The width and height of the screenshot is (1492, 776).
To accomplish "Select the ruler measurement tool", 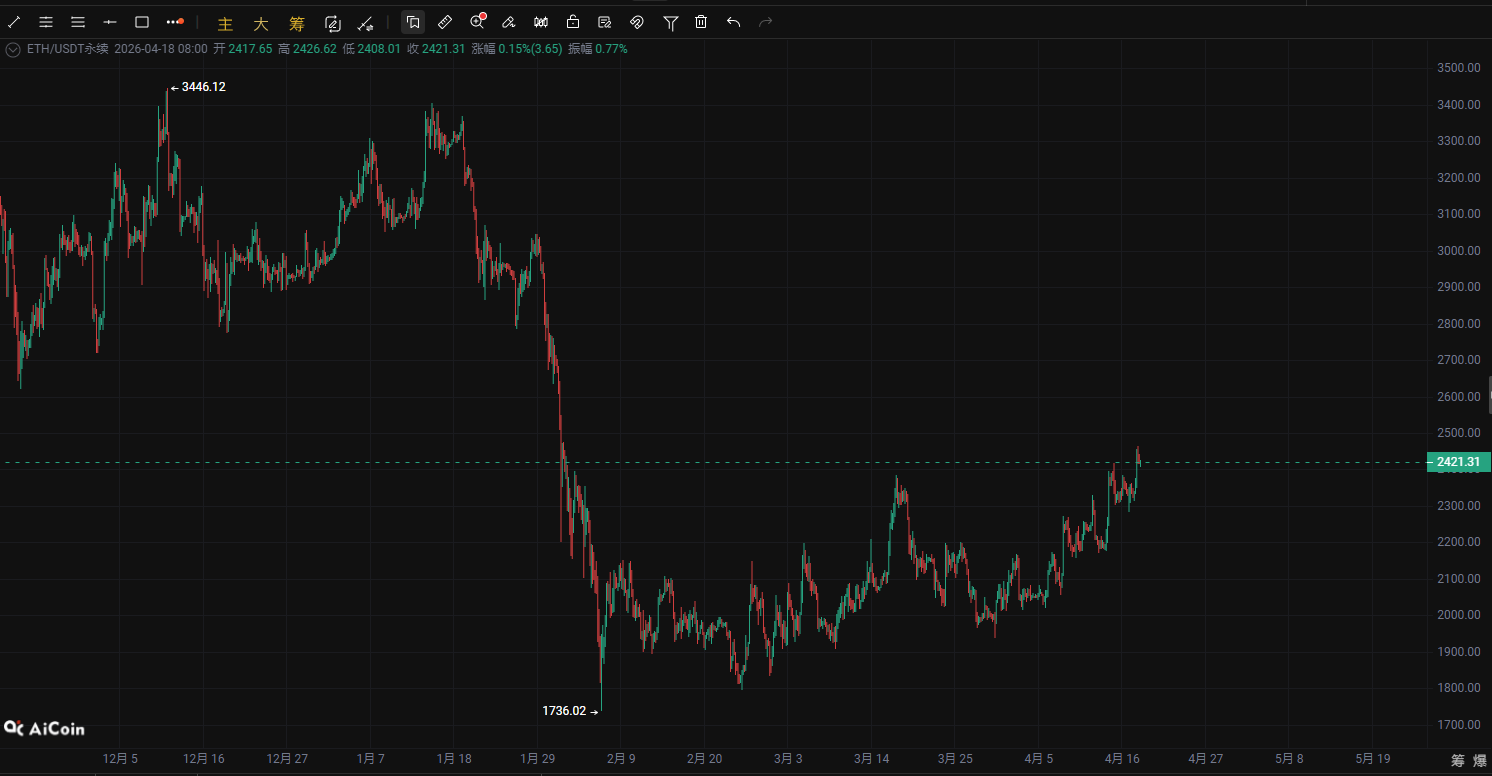I will coord(445,22).
